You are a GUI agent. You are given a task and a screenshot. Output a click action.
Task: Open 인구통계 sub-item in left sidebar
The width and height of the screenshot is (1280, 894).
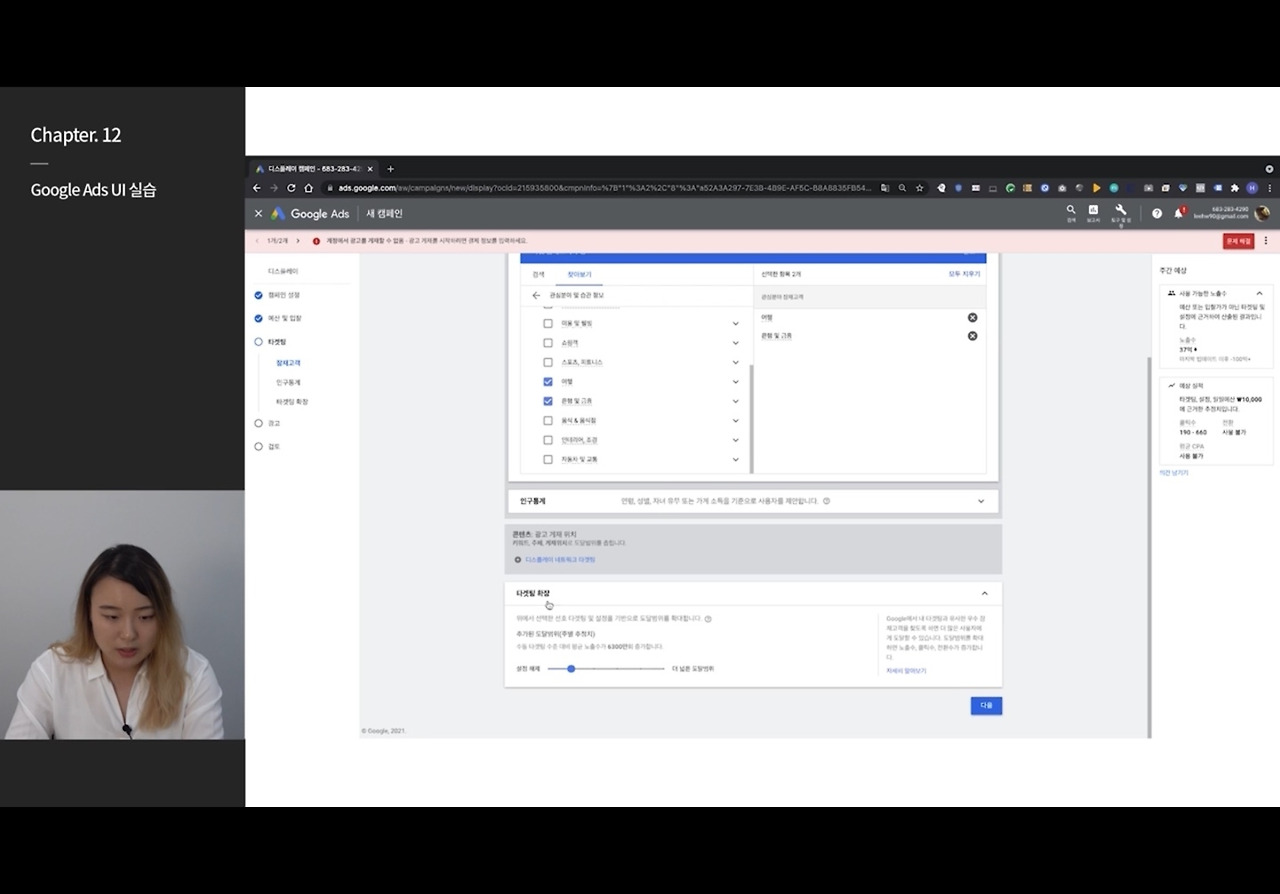point(288,382)
